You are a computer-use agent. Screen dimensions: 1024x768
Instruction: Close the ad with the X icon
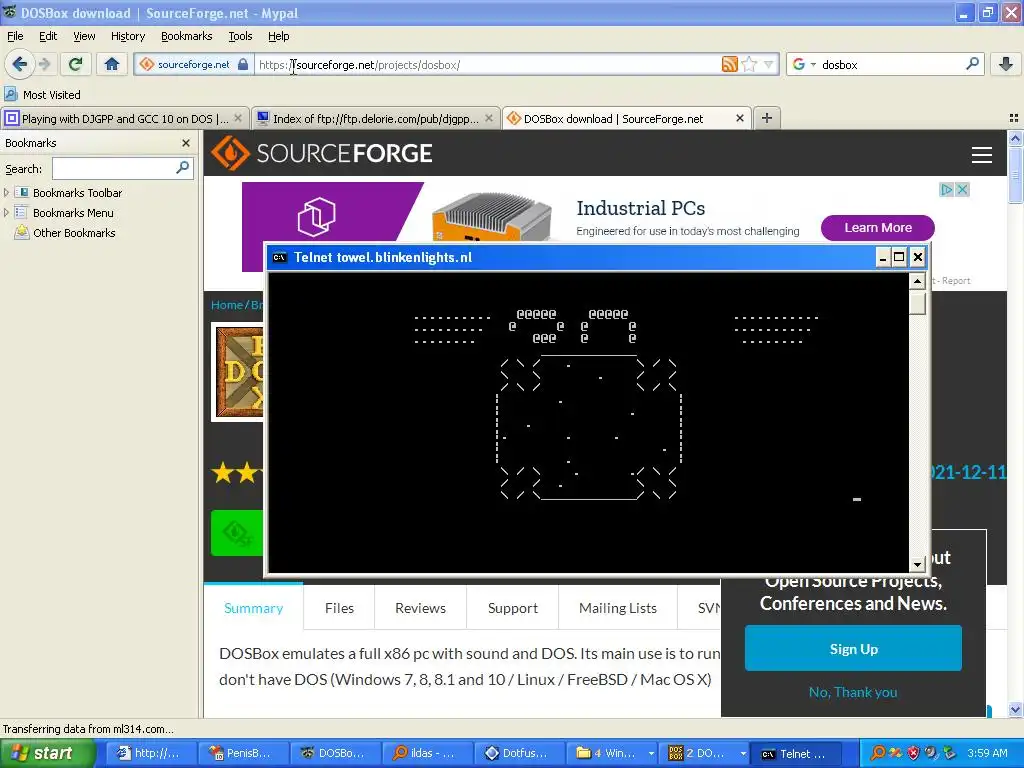962,189
